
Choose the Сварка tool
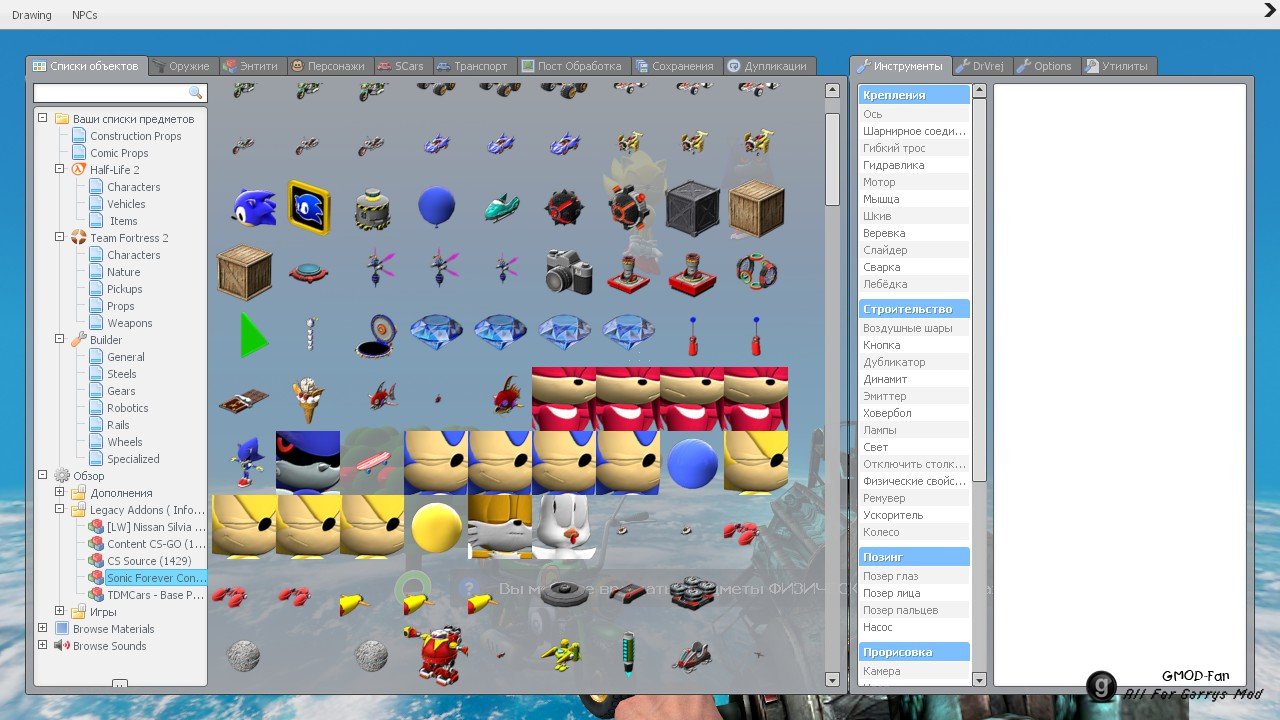[x=914, y=267]
